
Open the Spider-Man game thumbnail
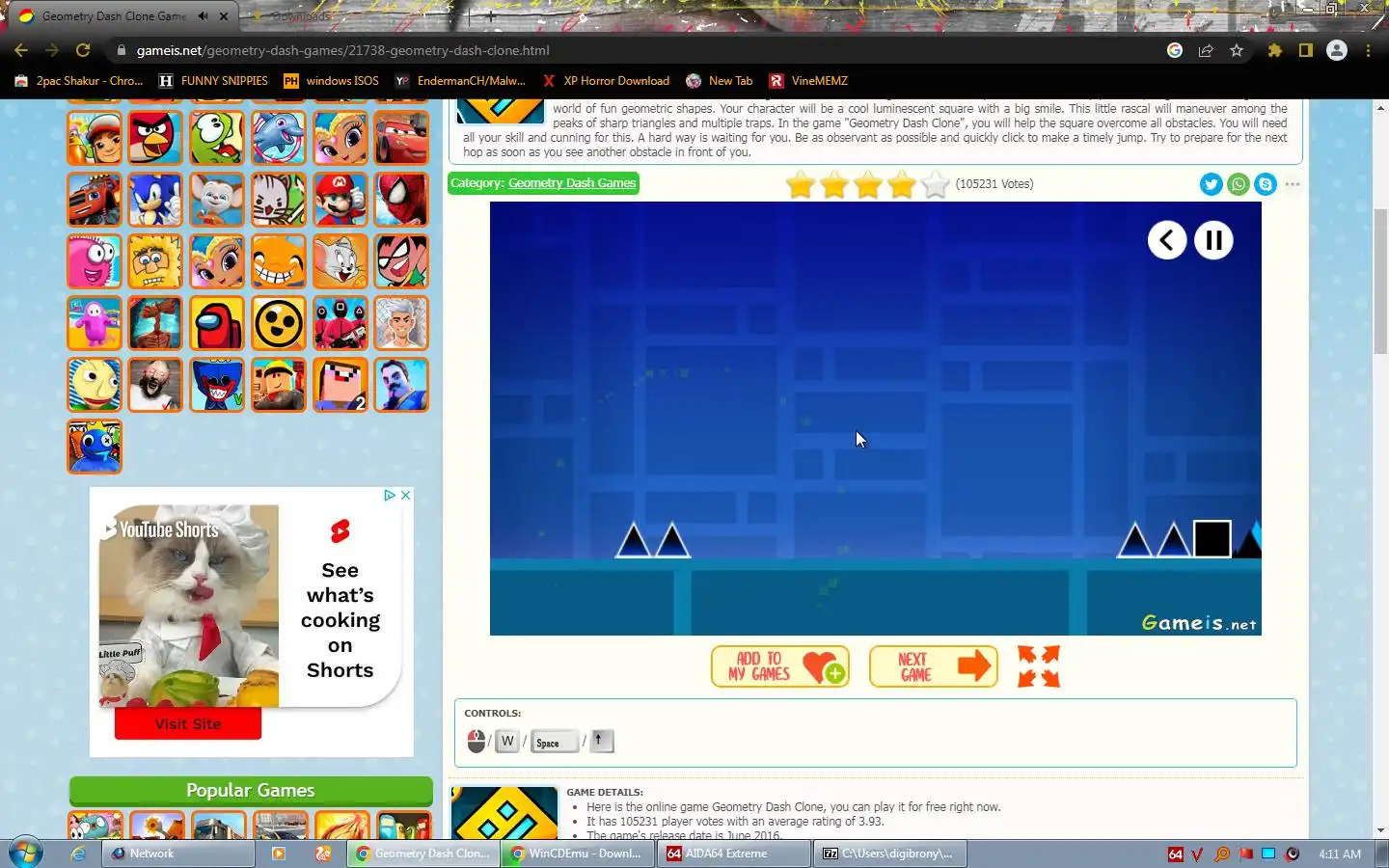click(x=401, y=200)
